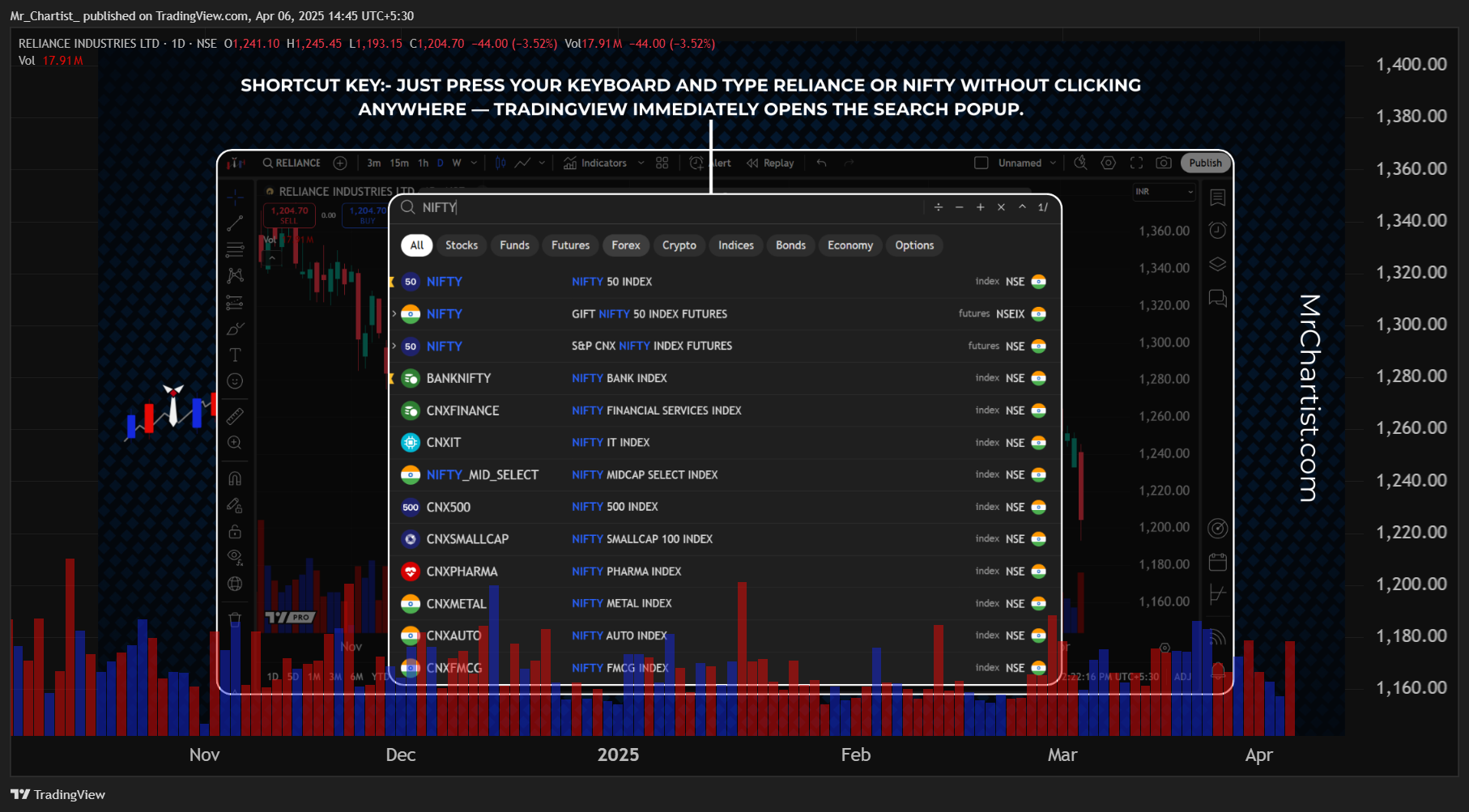Activate the zoom in tool

235,443
